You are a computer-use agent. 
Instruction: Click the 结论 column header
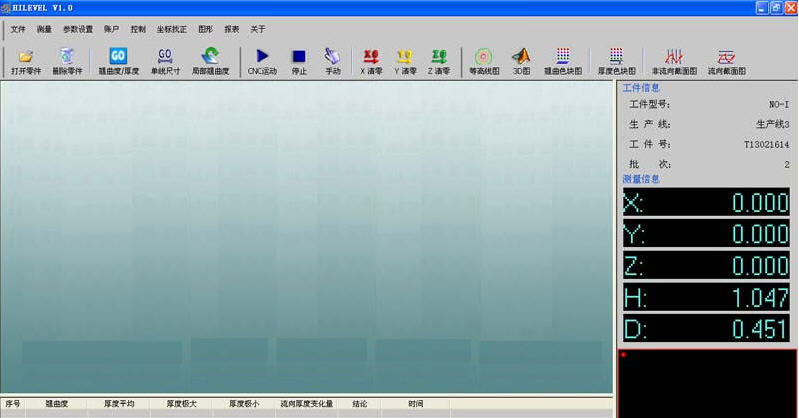pyautogui.click(x=360, y=404)
